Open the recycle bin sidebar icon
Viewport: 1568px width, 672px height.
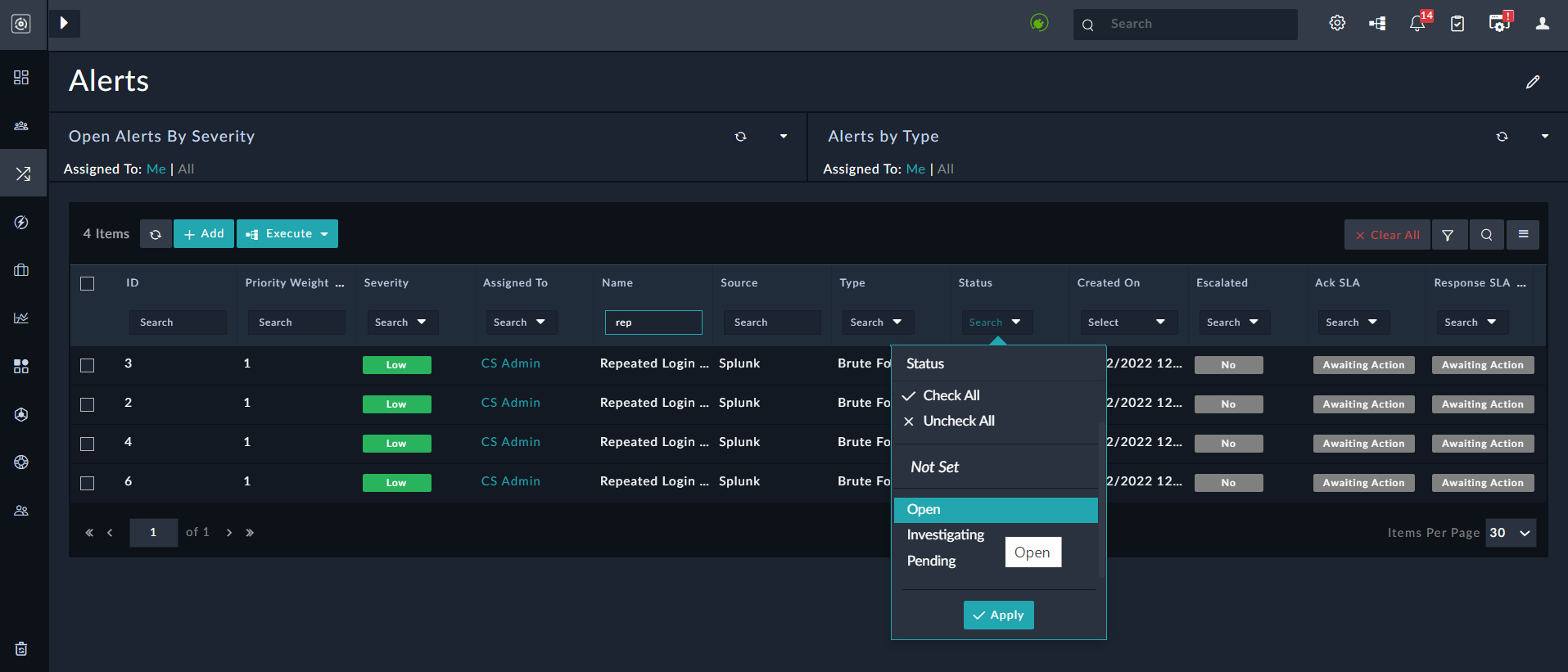point(21,649)
